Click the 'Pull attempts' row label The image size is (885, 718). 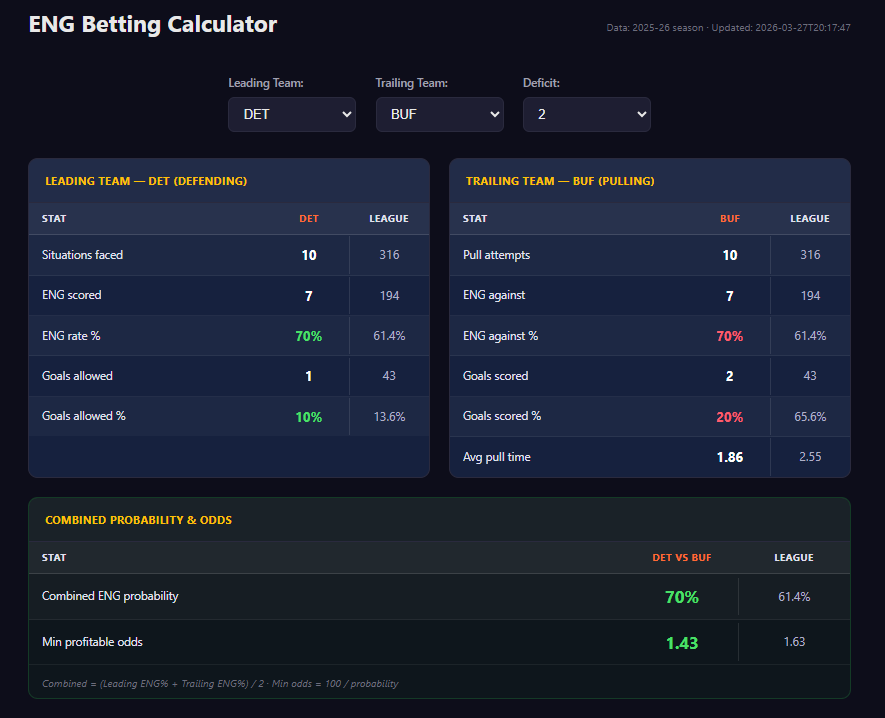497,255
